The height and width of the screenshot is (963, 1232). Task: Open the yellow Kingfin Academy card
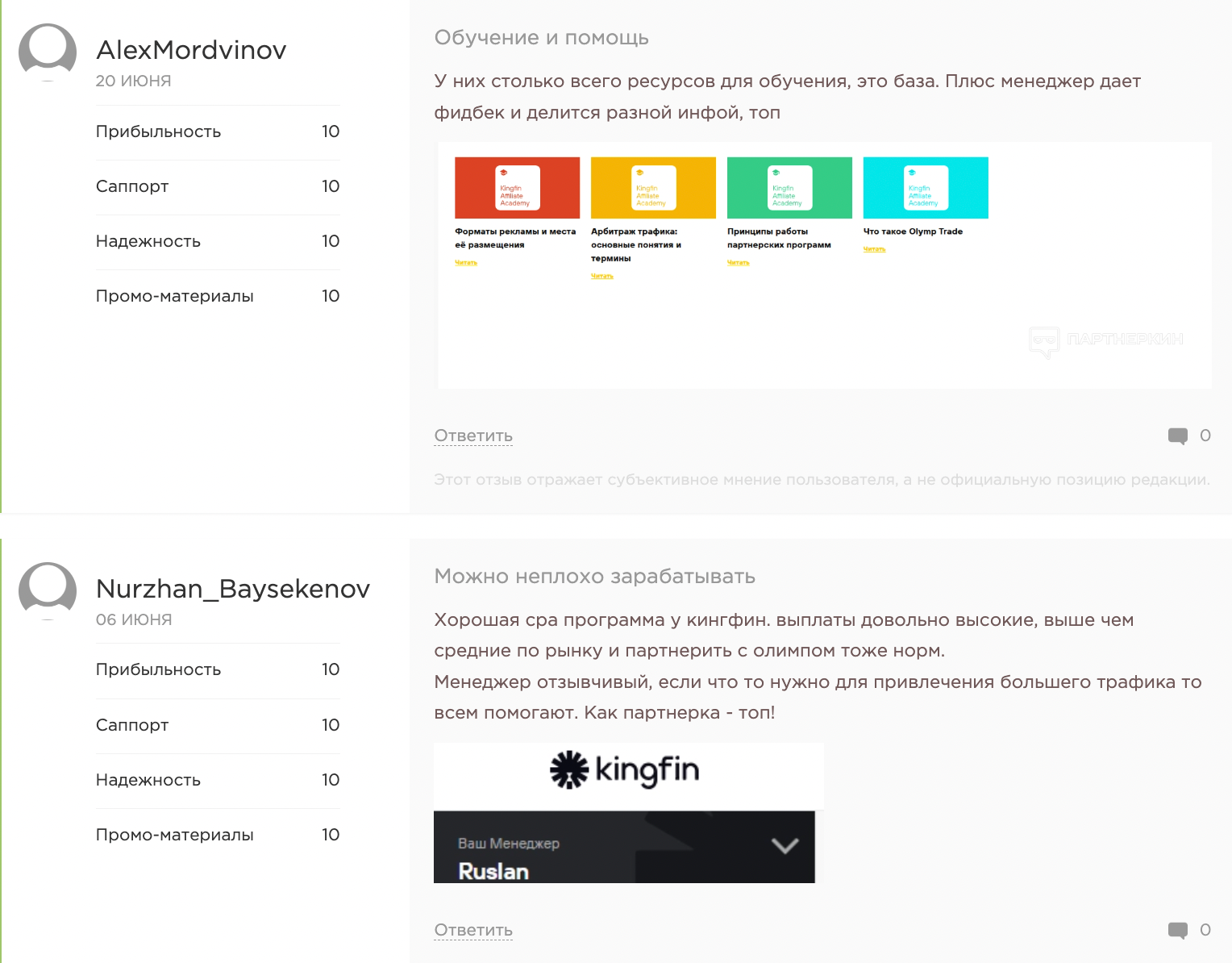coord(653,188)
